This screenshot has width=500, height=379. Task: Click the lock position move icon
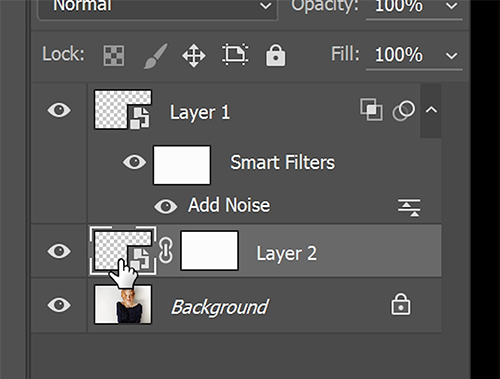coord(194,55)
